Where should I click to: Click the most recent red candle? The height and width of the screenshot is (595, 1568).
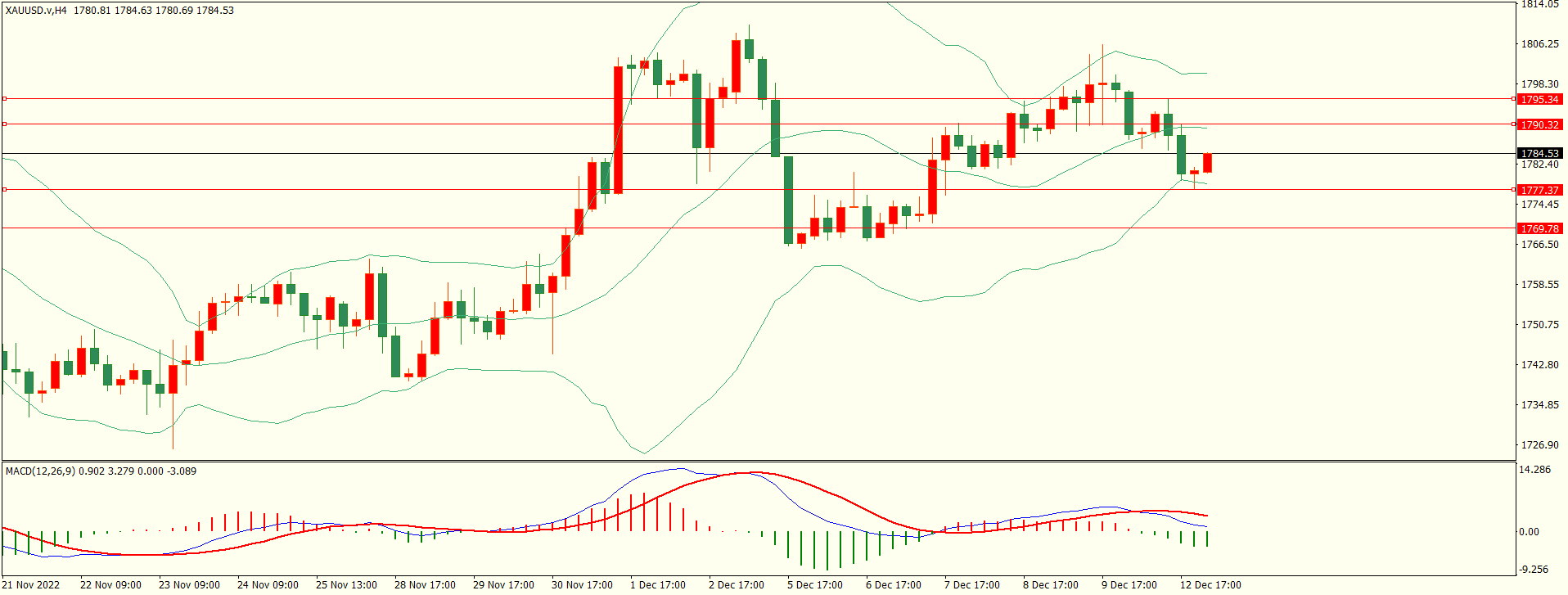click(x=1207, y=163)
